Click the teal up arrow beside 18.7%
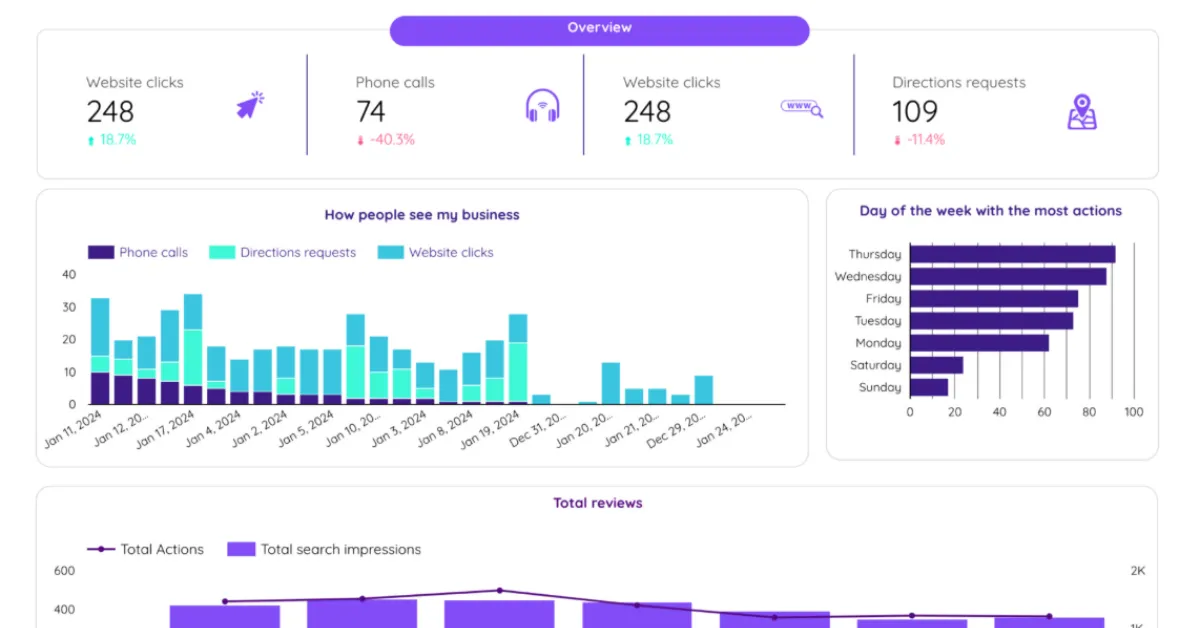This screenshot has width=1200, height=628. pyautogui.click(x=91, y=140)
